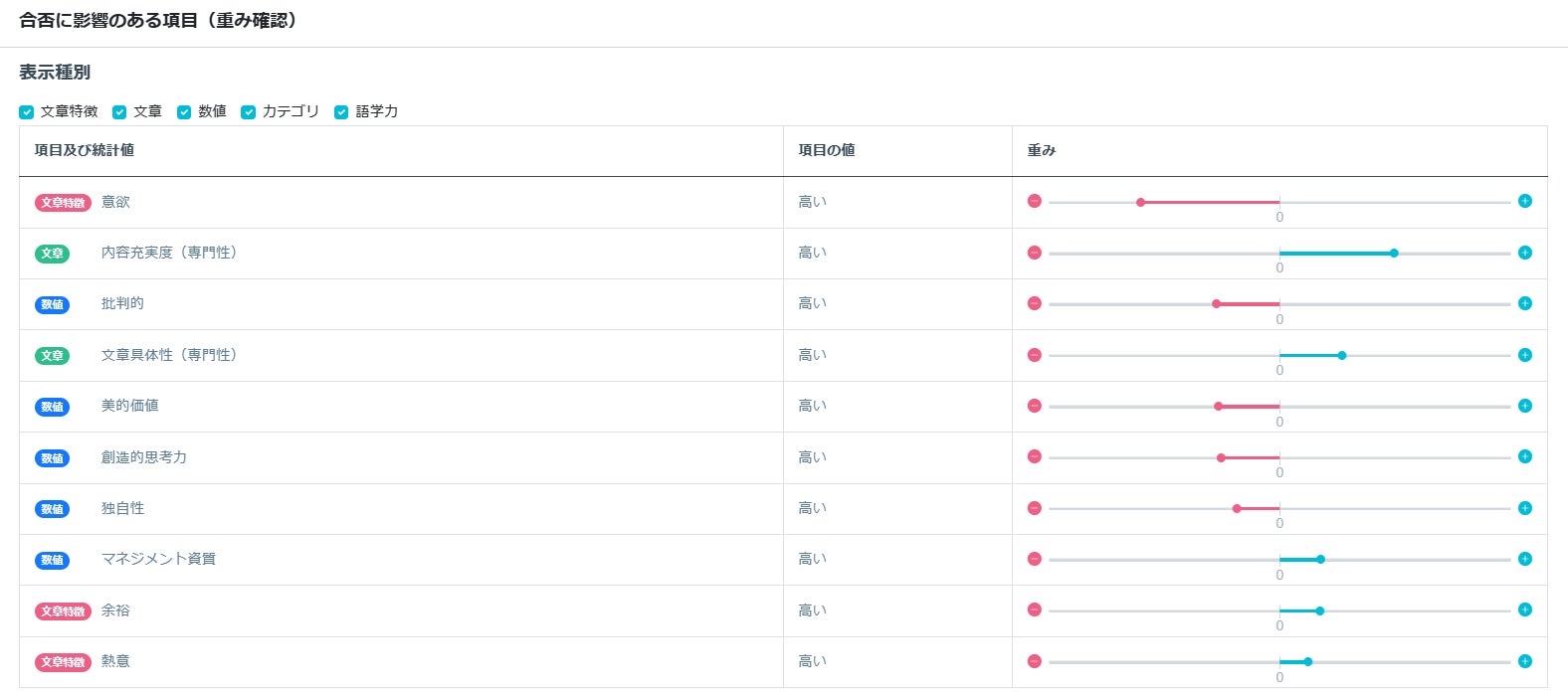Image resolution: width=1568 pixels, height=697 pixels.
Task: Toggle the 数値 display checkbox
Action: 184,112
